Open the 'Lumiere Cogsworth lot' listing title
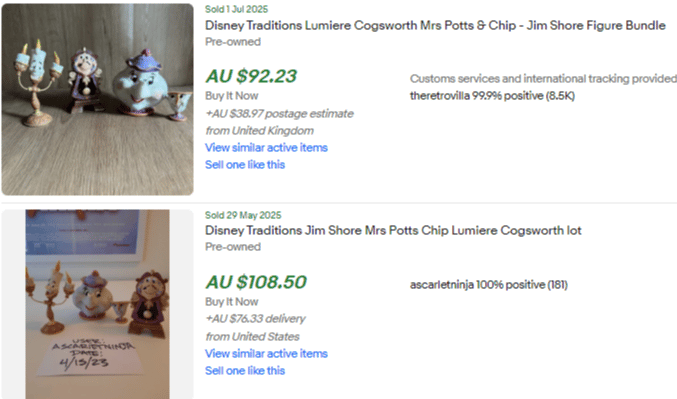The width and height of the screenshot is (677, 399). pos(393,231)
